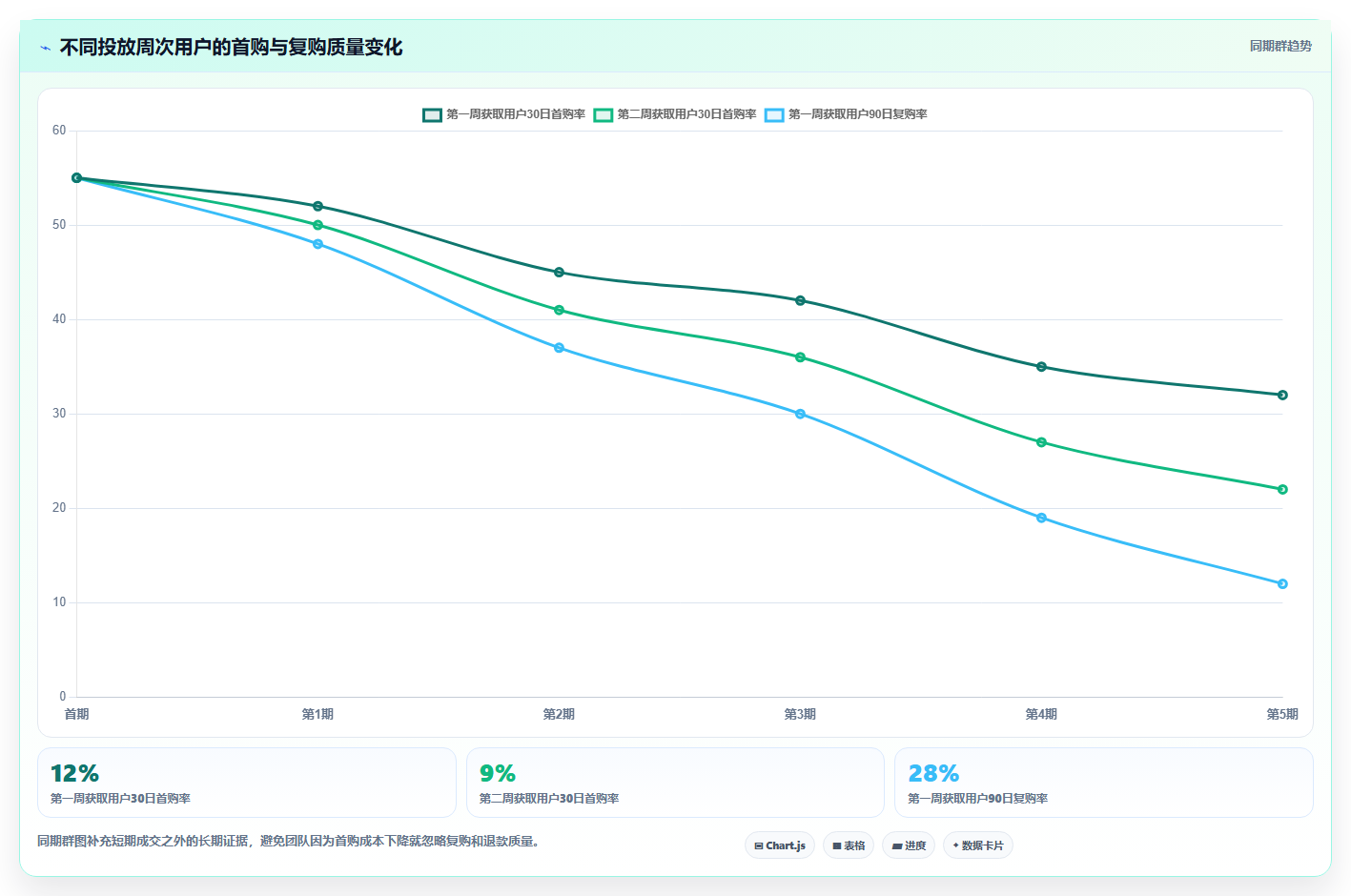
Task: Click the dark green data point at 第2期
Action: [560, 273]
